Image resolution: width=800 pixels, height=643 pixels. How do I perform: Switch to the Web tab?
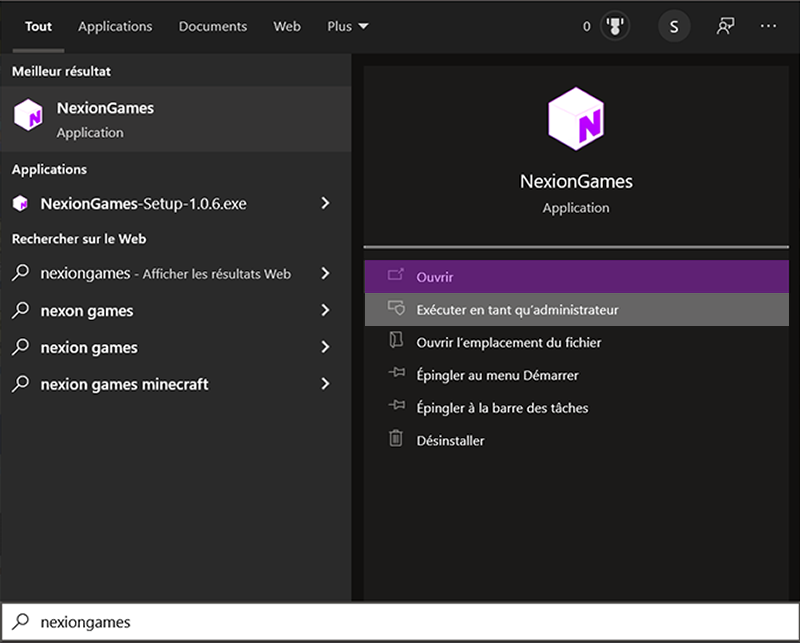coord(287,27)
